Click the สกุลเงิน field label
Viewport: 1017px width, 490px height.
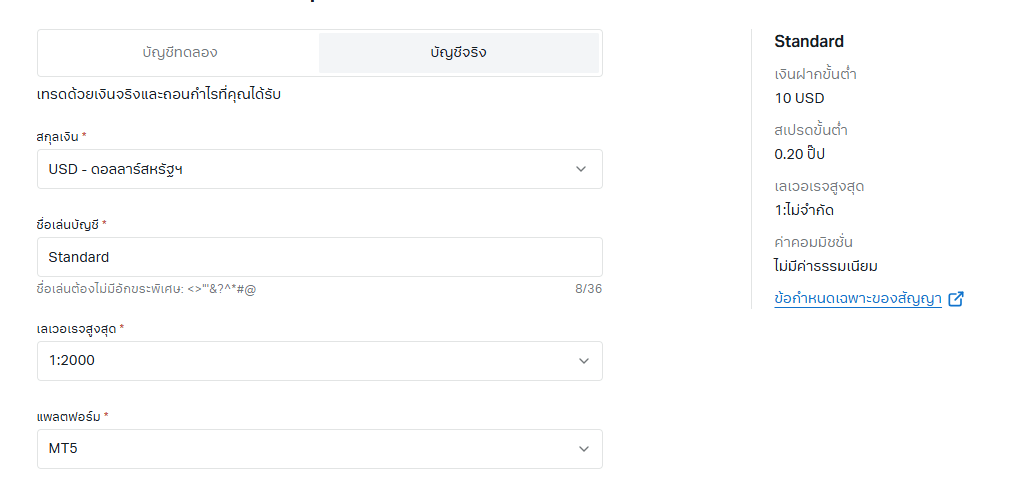pyautogui.click(x=57, y=136)
